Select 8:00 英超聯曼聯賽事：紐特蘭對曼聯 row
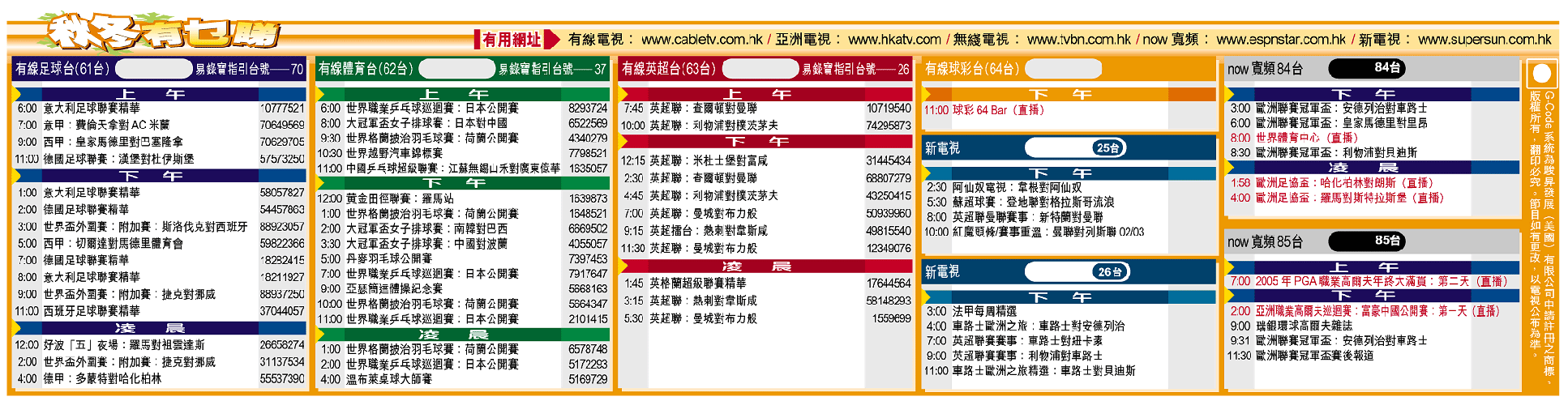 pyautogui.click(x=1069, y=217)
